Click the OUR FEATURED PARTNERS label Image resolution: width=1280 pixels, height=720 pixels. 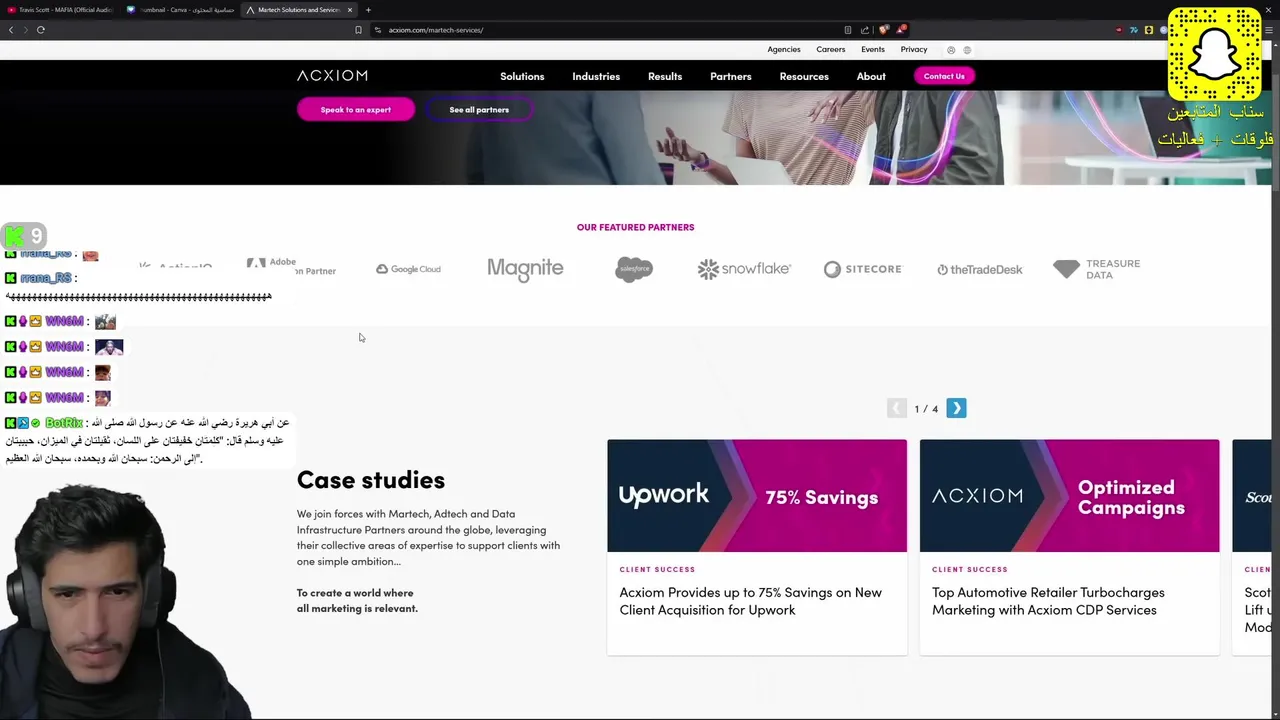tap(635, 227)
